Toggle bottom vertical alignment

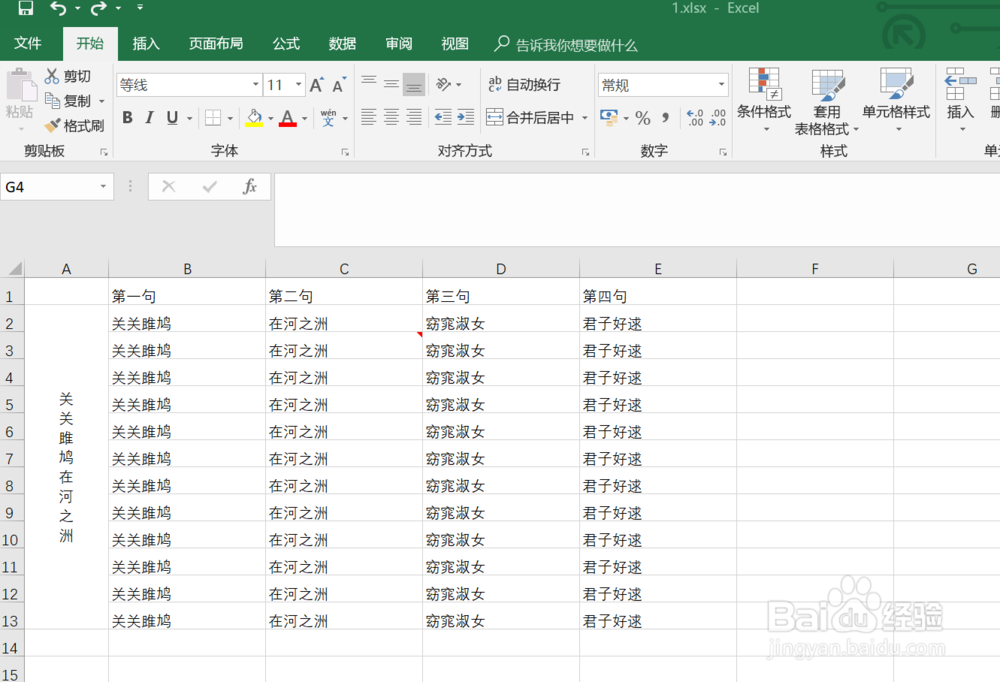coord(414,84)
